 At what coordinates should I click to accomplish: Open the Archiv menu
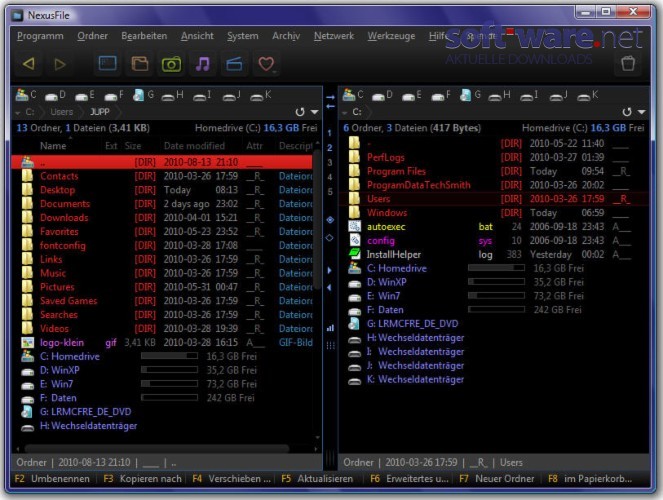coord(286,36)
